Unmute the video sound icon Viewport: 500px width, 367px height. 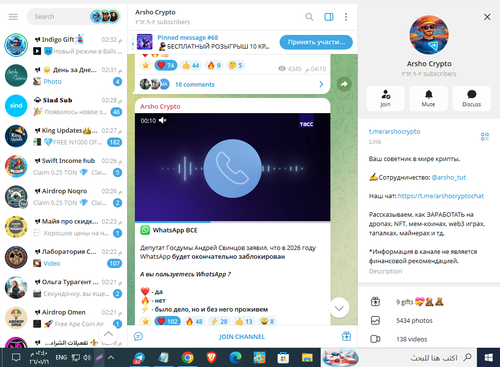tap(163, 120)
